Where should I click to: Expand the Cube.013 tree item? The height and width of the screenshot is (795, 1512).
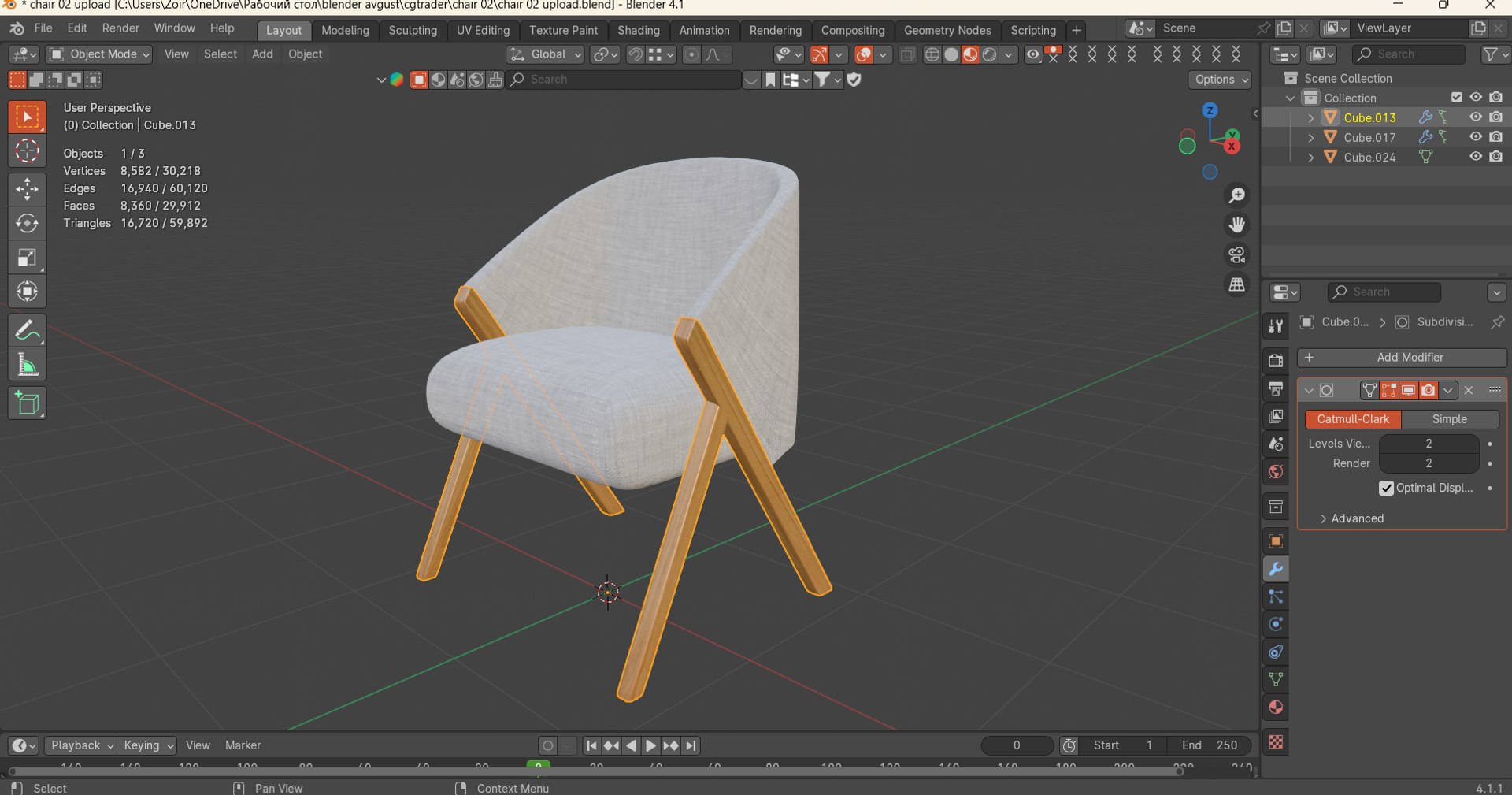coord(1310,117)
